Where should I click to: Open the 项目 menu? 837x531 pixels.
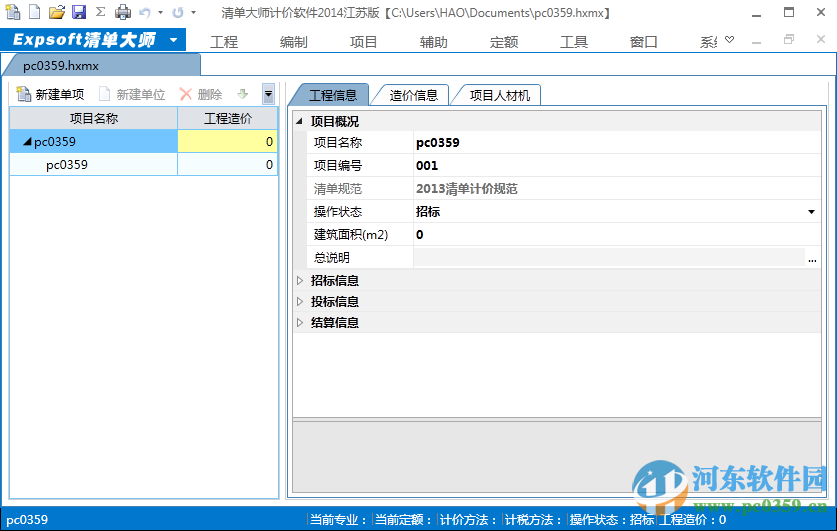(x=364, y=42)
